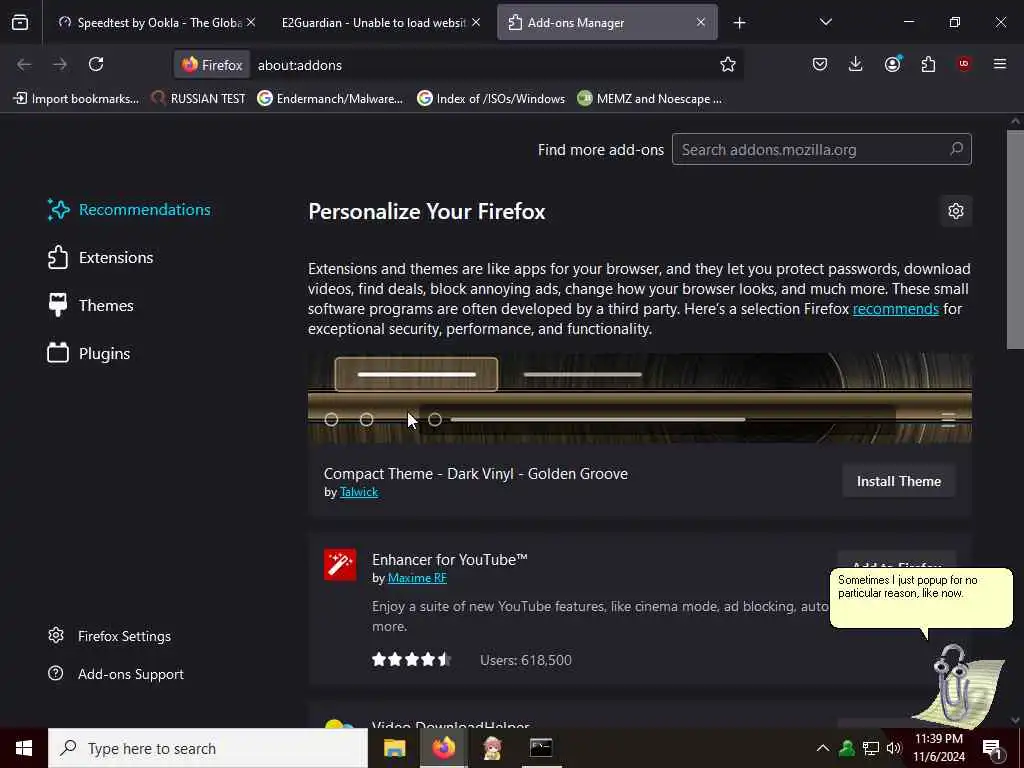Open File Explorer from taskbar
The image size is (1024, 768).
click(394, 748)
